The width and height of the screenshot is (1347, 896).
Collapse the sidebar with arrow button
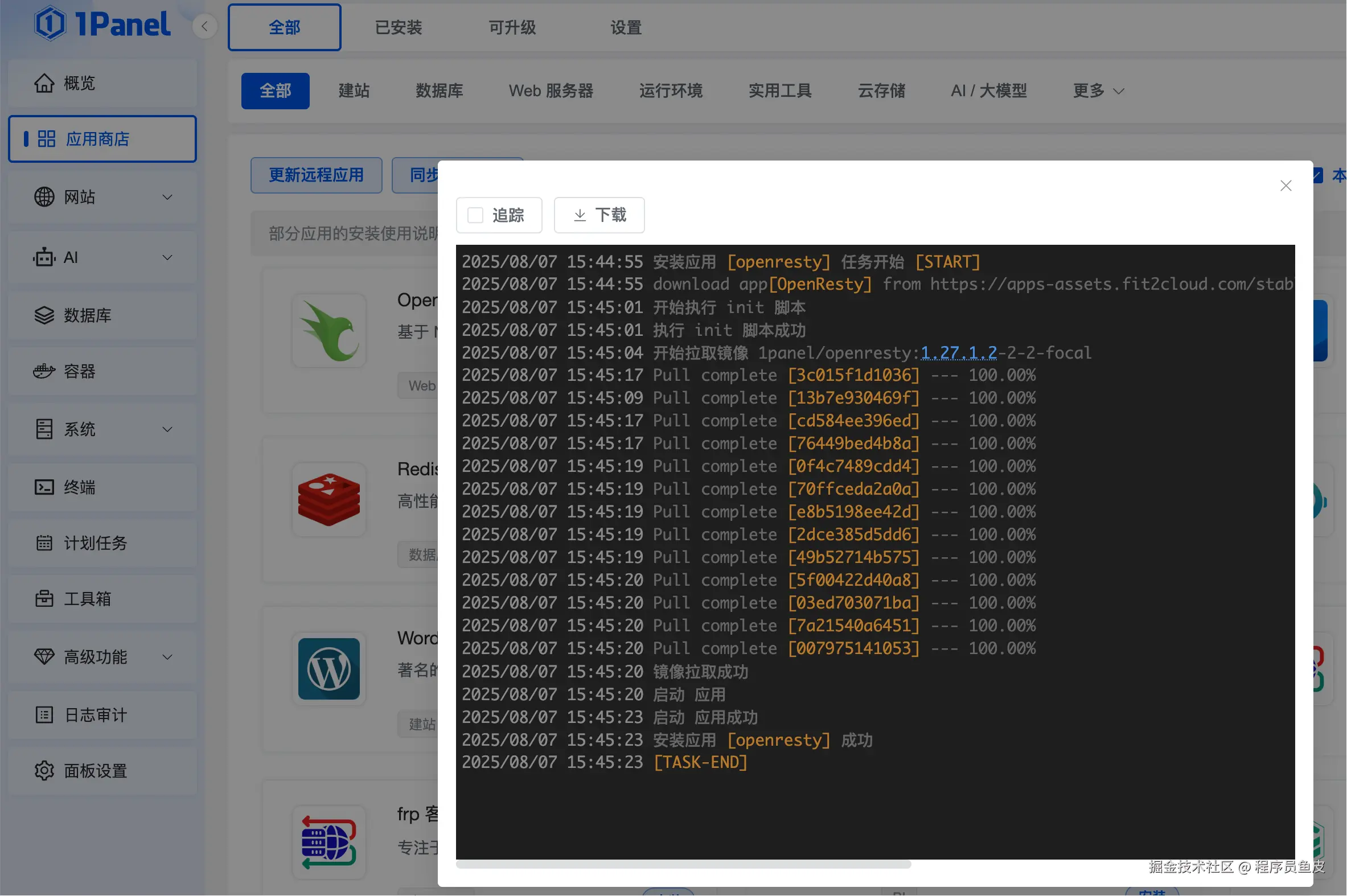pos(204,26)
